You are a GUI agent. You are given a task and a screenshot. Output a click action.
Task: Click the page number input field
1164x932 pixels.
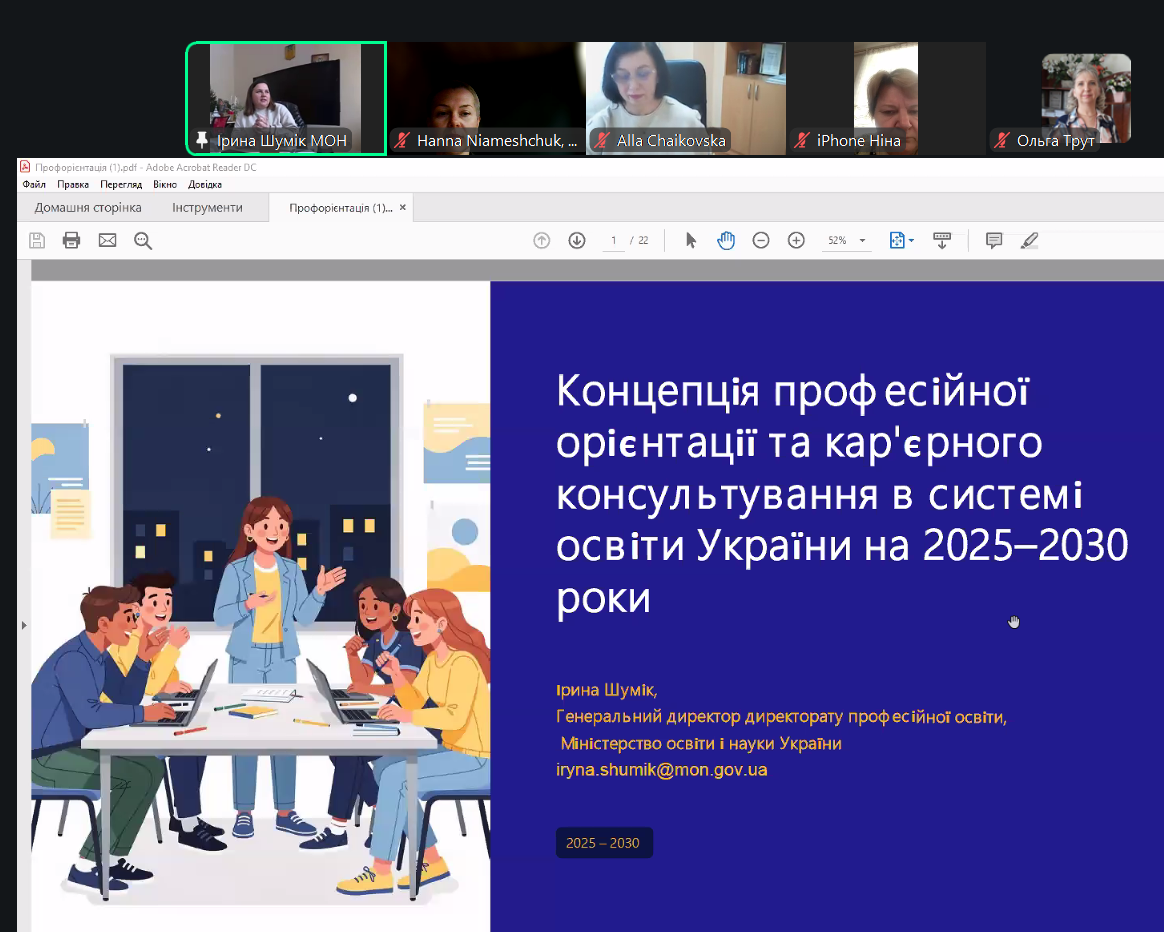click(613, 241)
